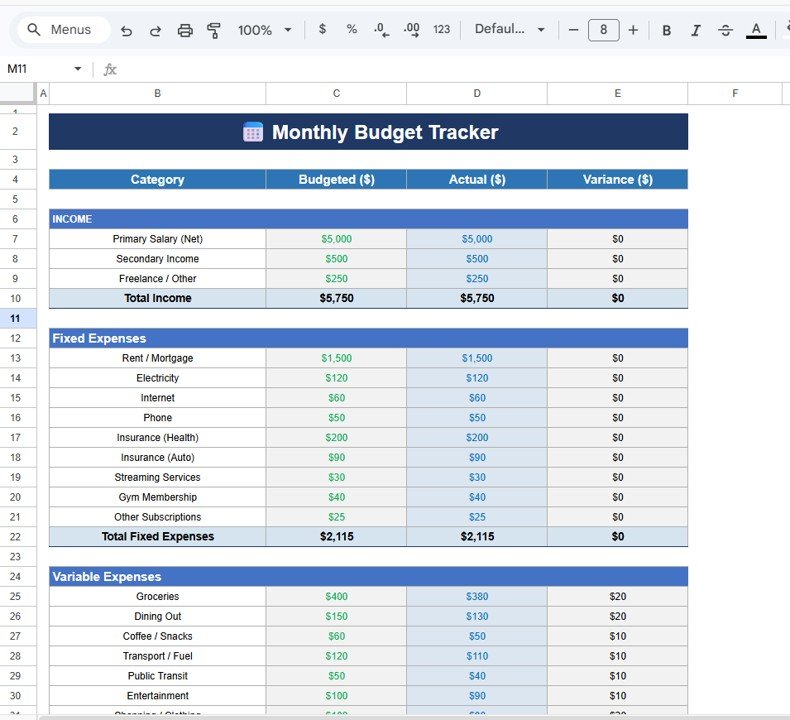The width and height of the screenshot is (790, 720).
Task: Select the Entertainment budgeted $100 cell
Action: pos(336,696)
